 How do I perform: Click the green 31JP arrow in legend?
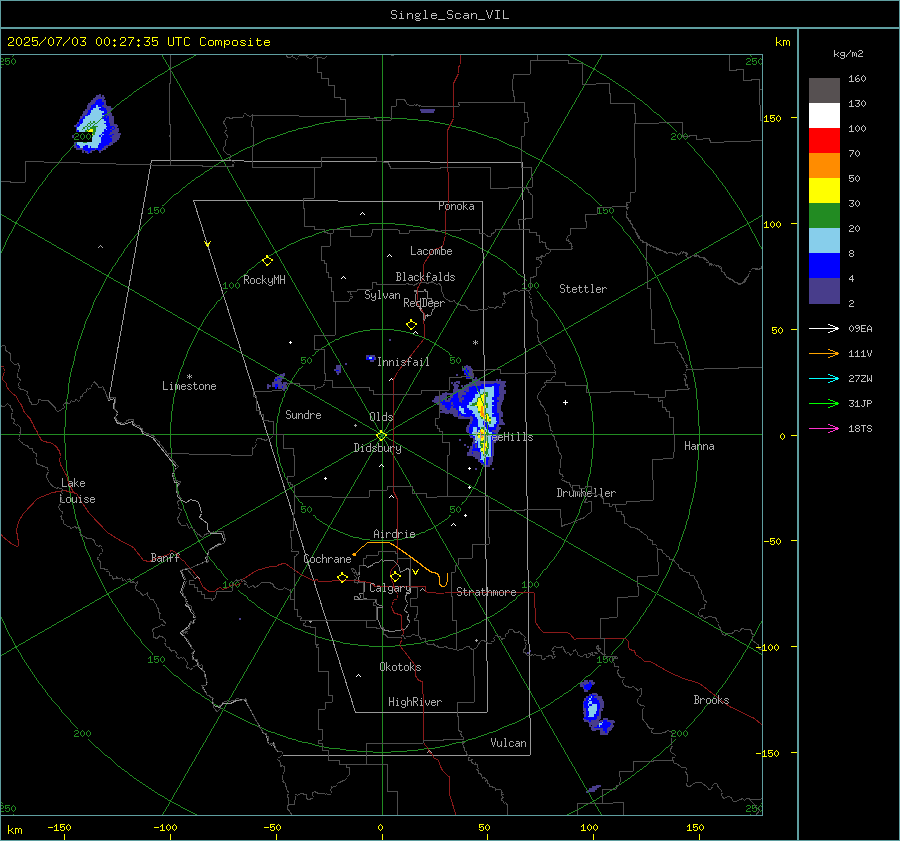[824, 404]
